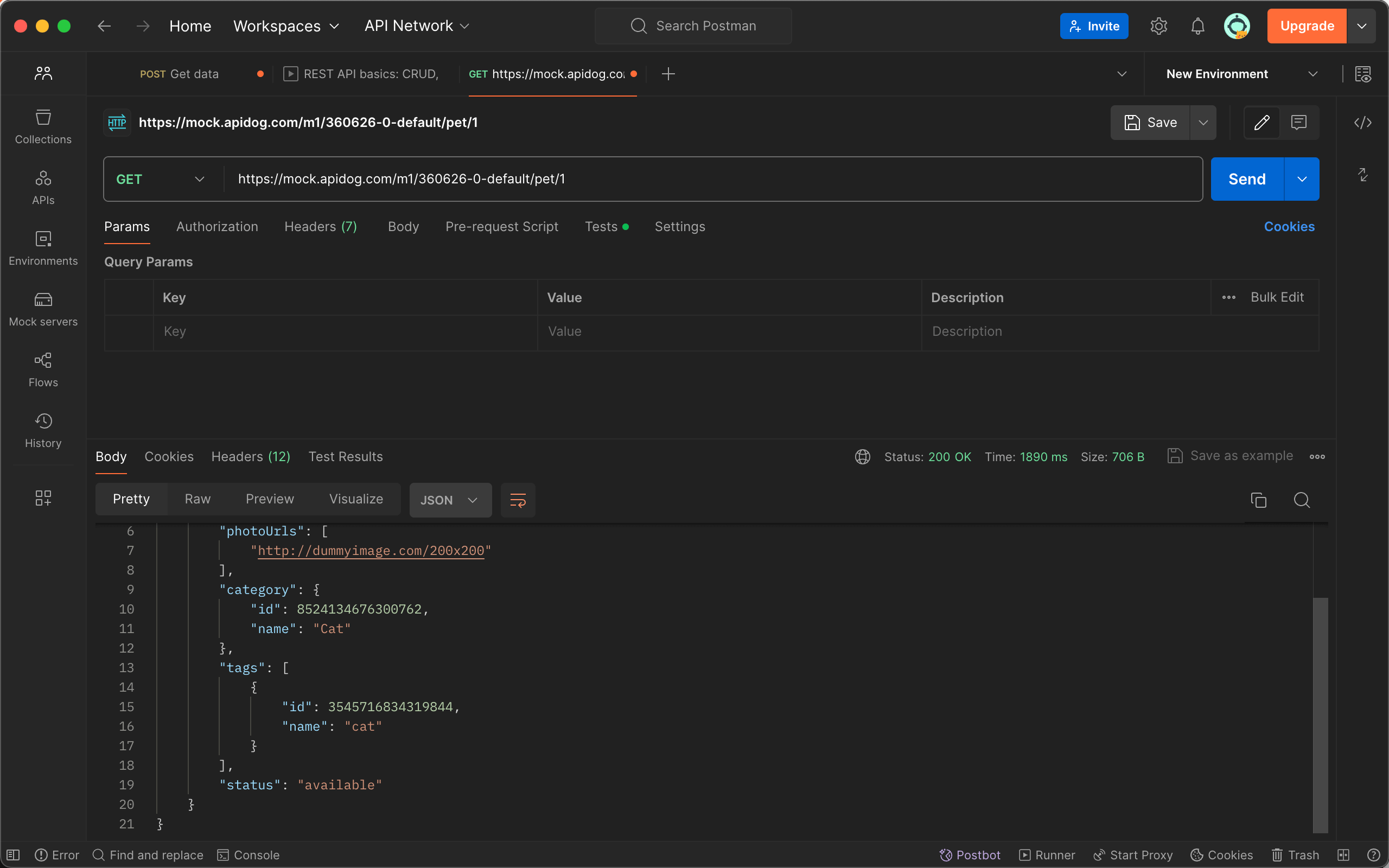Viewport: 1389px width, 868px height.
Task: Open the params table options ellipsis
Action: click(x=1229, y=297)
